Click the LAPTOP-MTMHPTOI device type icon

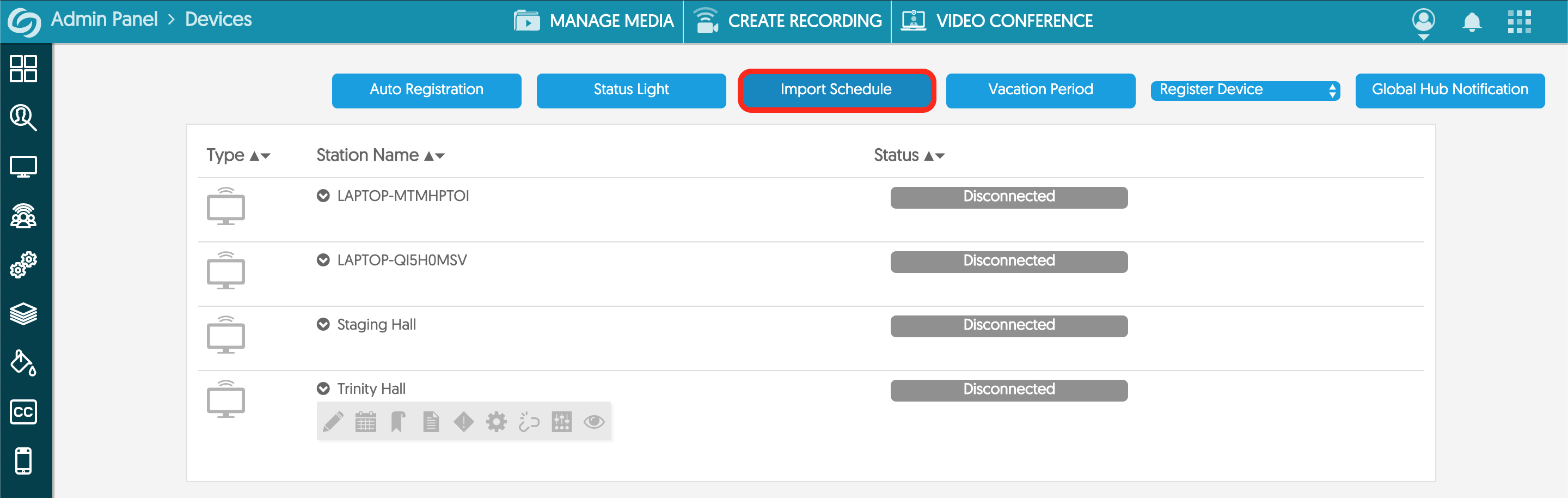(226, 207)
